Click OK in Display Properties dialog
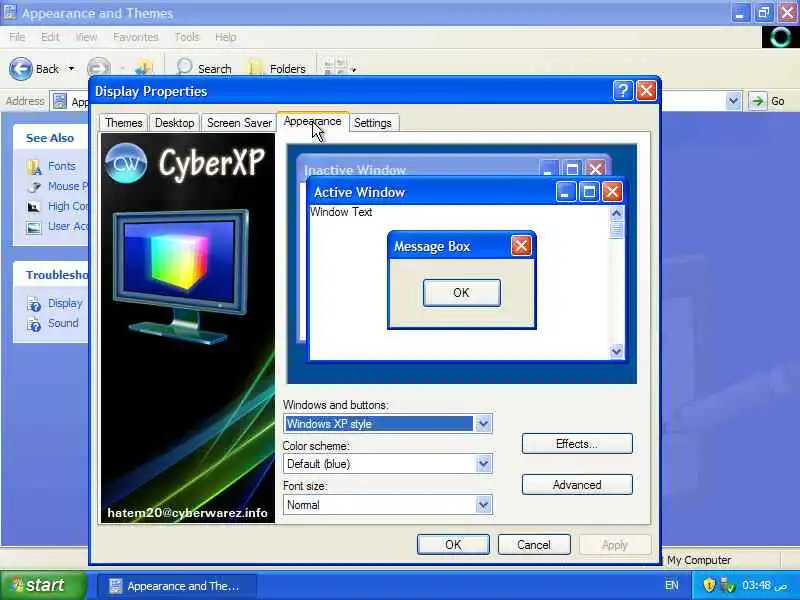This screenshot has width=800, height=600. [453, 544]
